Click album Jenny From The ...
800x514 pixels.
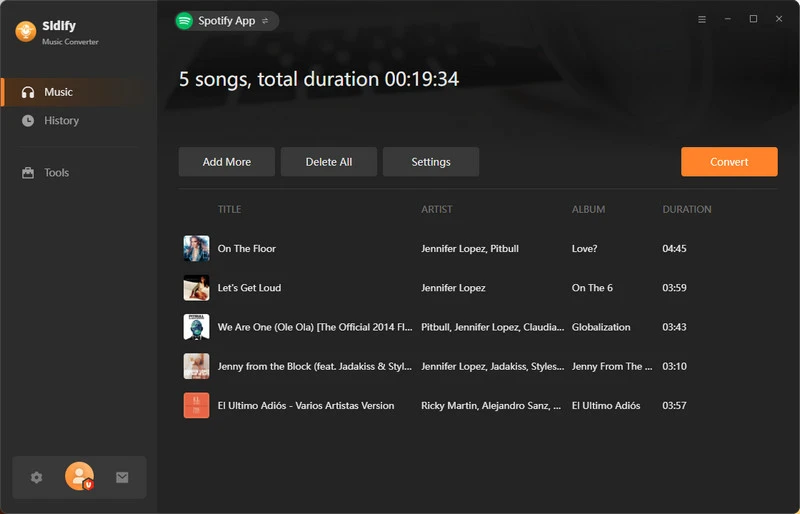click(612, 366)
